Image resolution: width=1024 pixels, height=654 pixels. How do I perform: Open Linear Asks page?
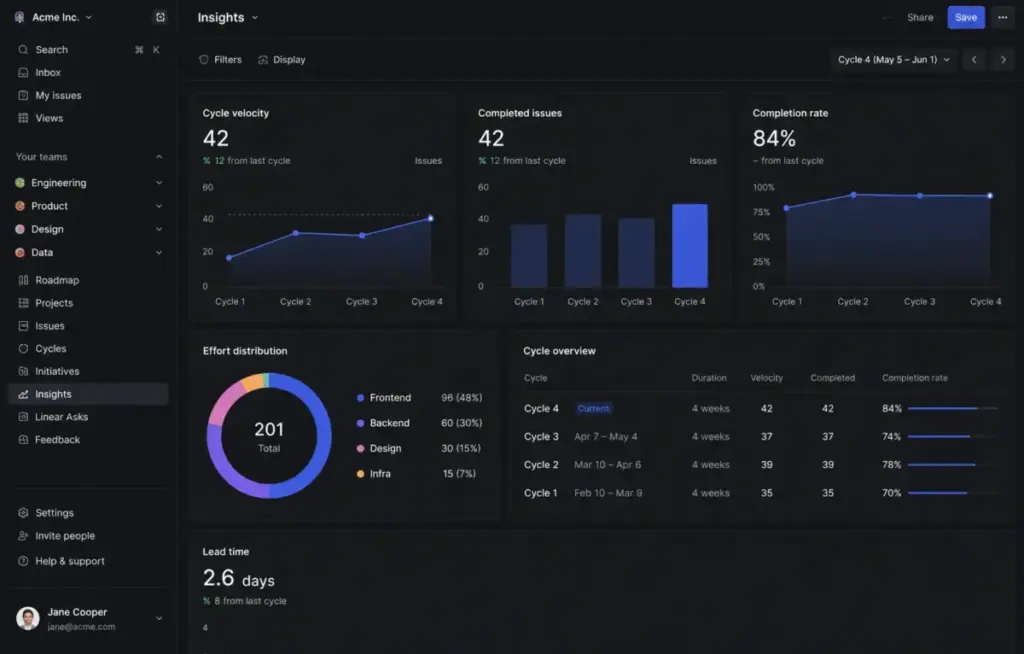tap(89, 417)
